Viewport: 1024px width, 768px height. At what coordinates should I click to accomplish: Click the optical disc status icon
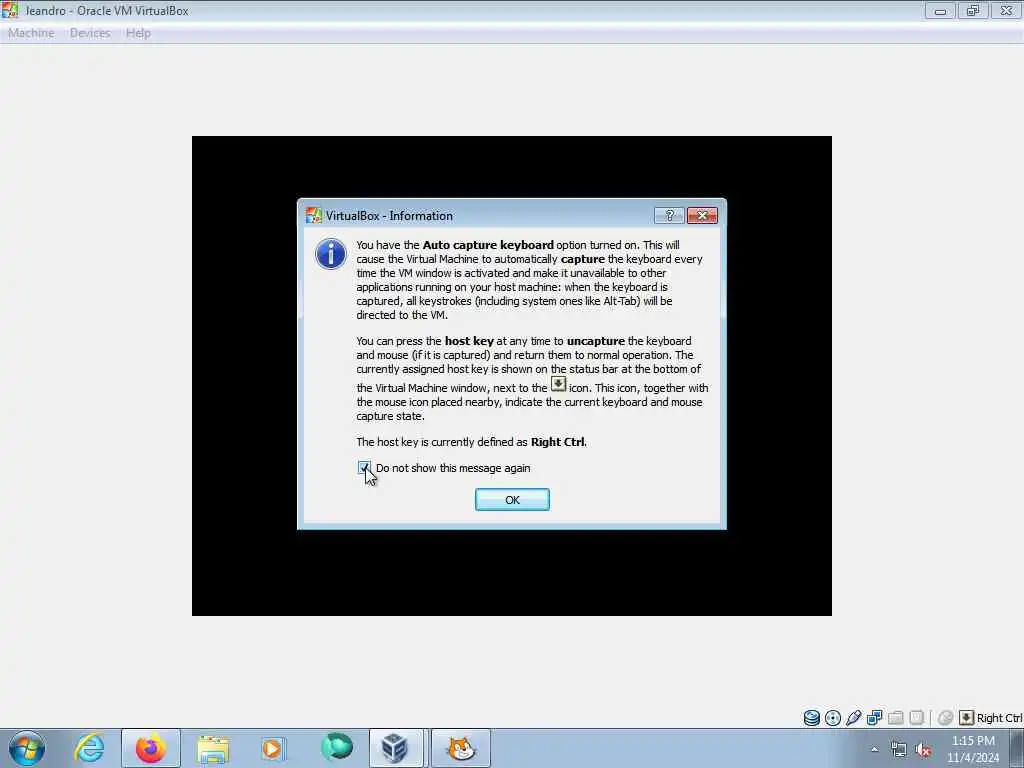coord(833,718)
